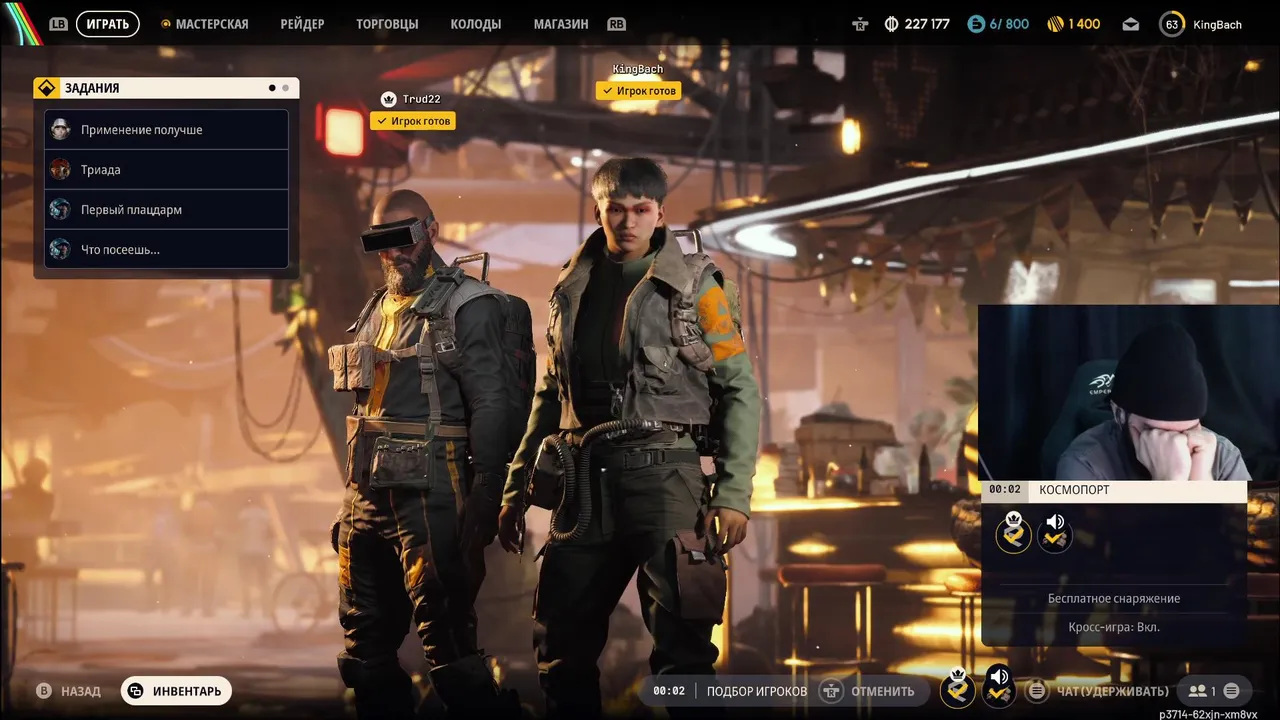Viewport: 1280px width, 720px height.
Task: Click the matchmaking timer 00:02 in bottom bar
Action: tap(669, 691)
